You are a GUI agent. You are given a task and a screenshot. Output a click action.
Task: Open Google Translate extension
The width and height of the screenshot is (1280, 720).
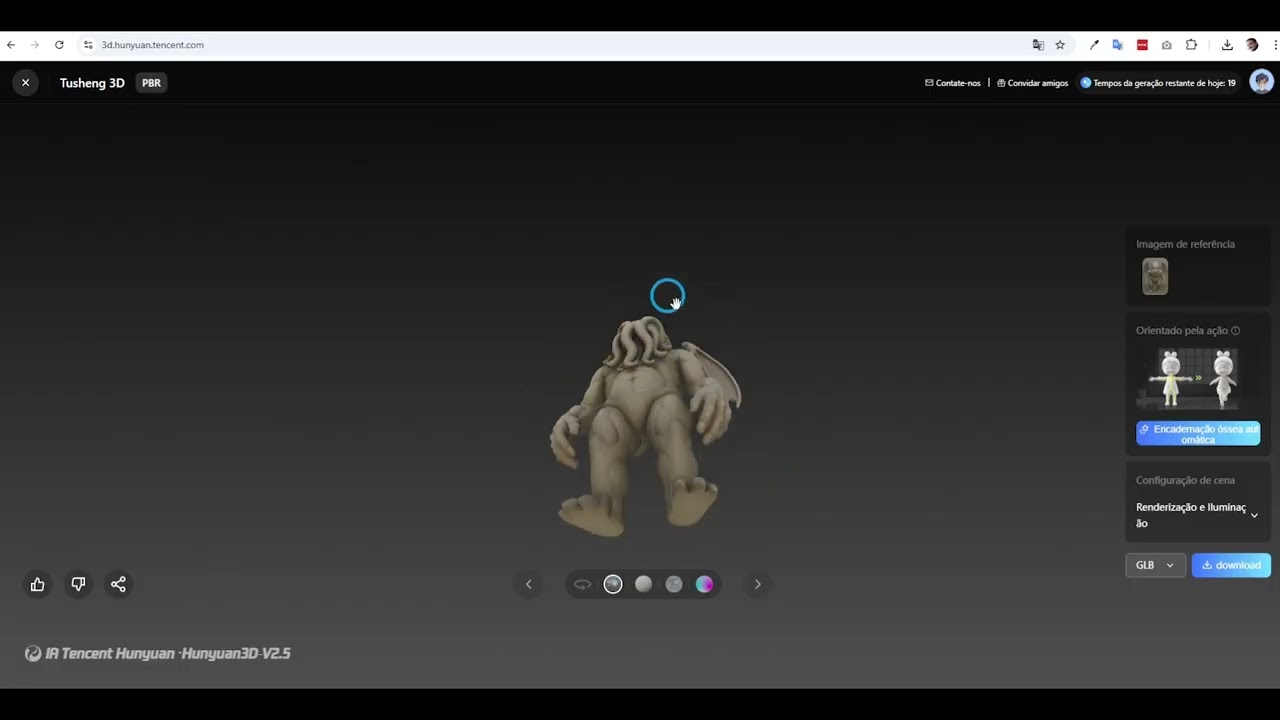[1118, 45]
